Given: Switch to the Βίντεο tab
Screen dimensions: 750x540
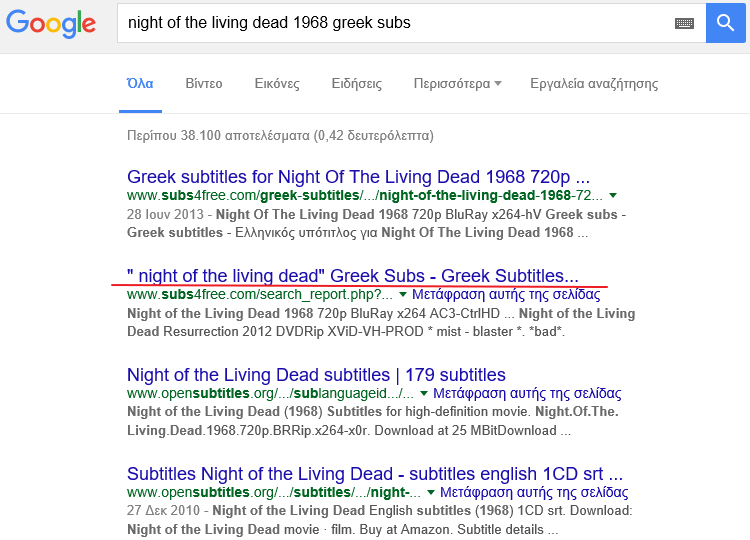Looking at the screenshot, I should pyautogui.click(x=204, y=84).
